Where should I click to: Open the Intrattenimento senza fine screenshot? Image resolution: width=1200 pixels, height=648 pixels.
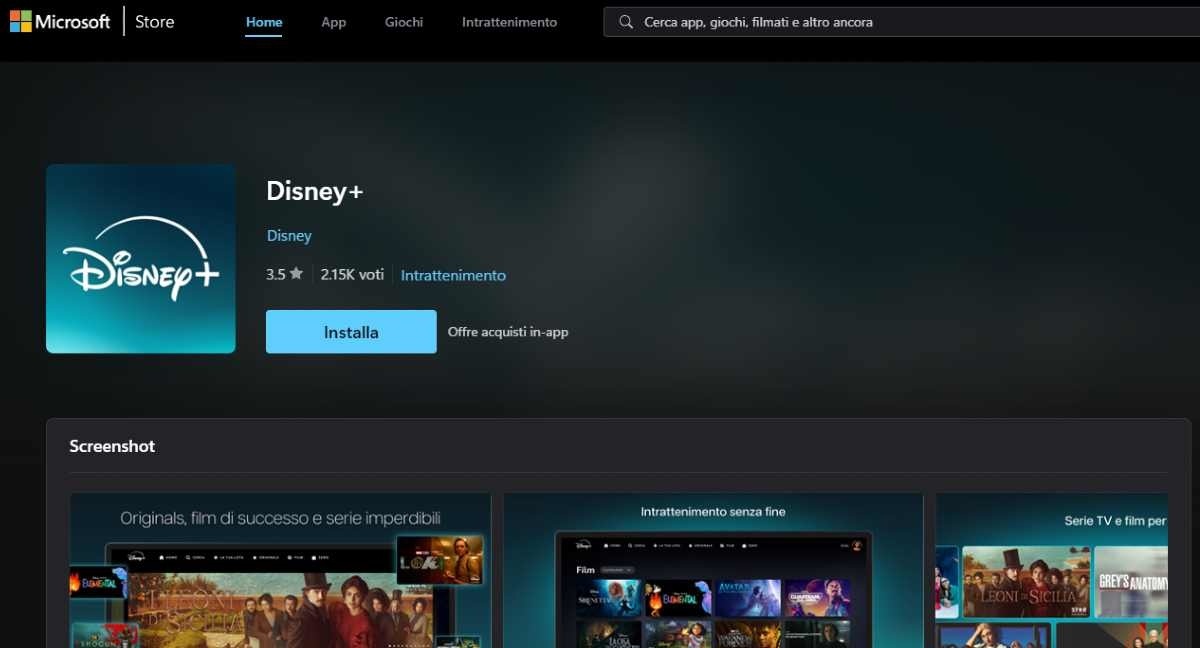pos(713,570)
